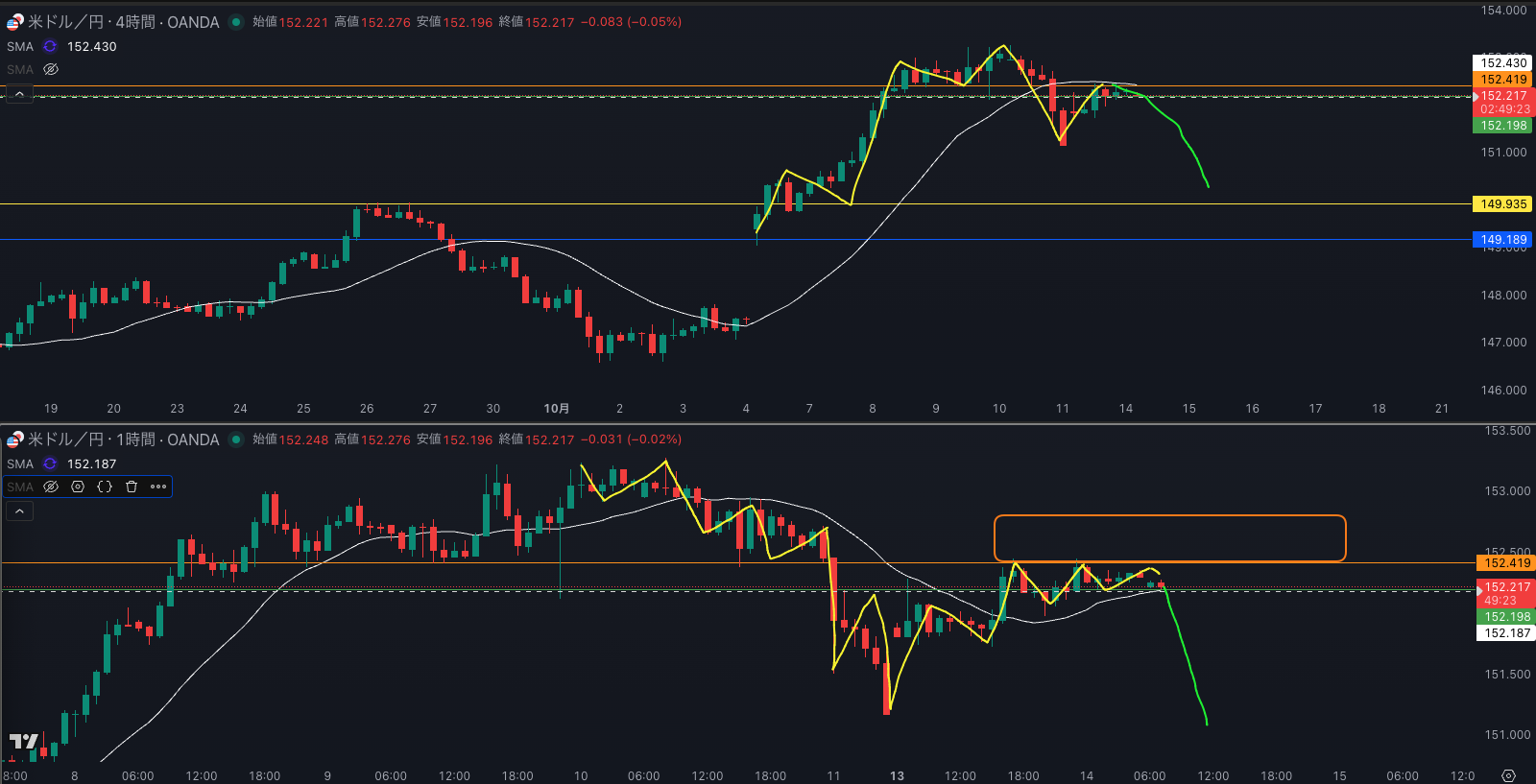Collapse the indicator legend on the 4-hour chart
Viewport: 1536px width, 784px height.
coord(19,94)
